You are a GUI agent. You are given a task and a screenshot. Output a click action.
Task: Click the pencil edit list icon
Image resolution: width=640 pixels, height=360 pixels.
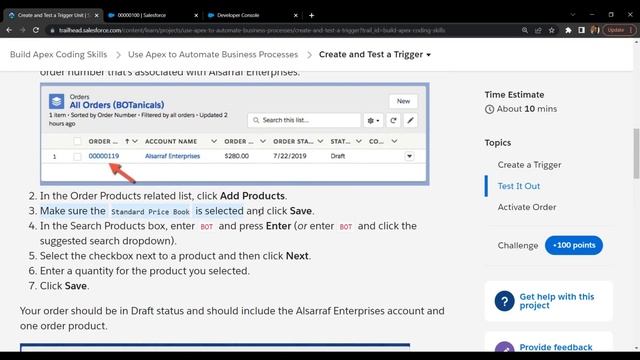[410, 120]
